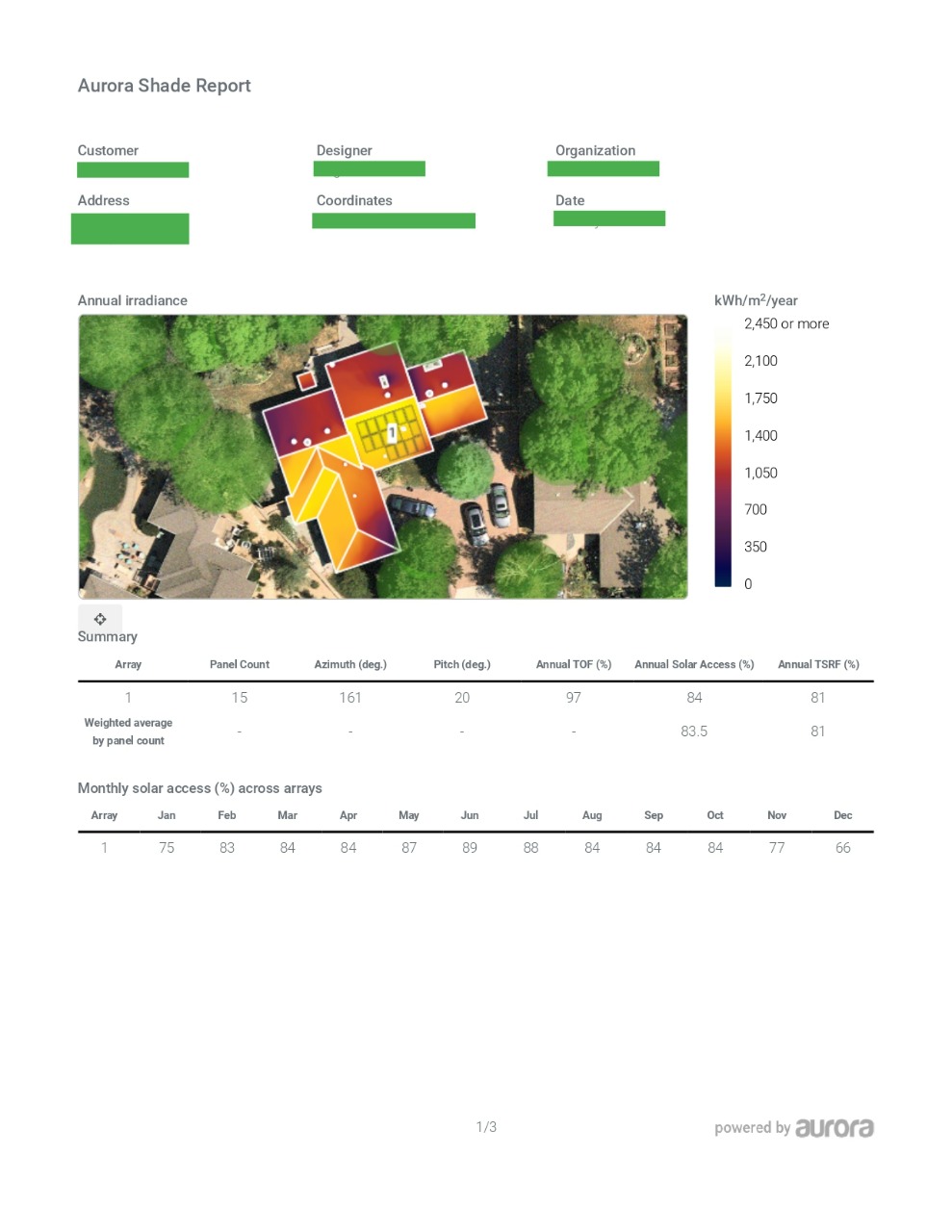The width and height of the screenshot is (952, 1232).
Task: Click the Dec monthly solar access value 66
Action: click(x=842, y=848)
